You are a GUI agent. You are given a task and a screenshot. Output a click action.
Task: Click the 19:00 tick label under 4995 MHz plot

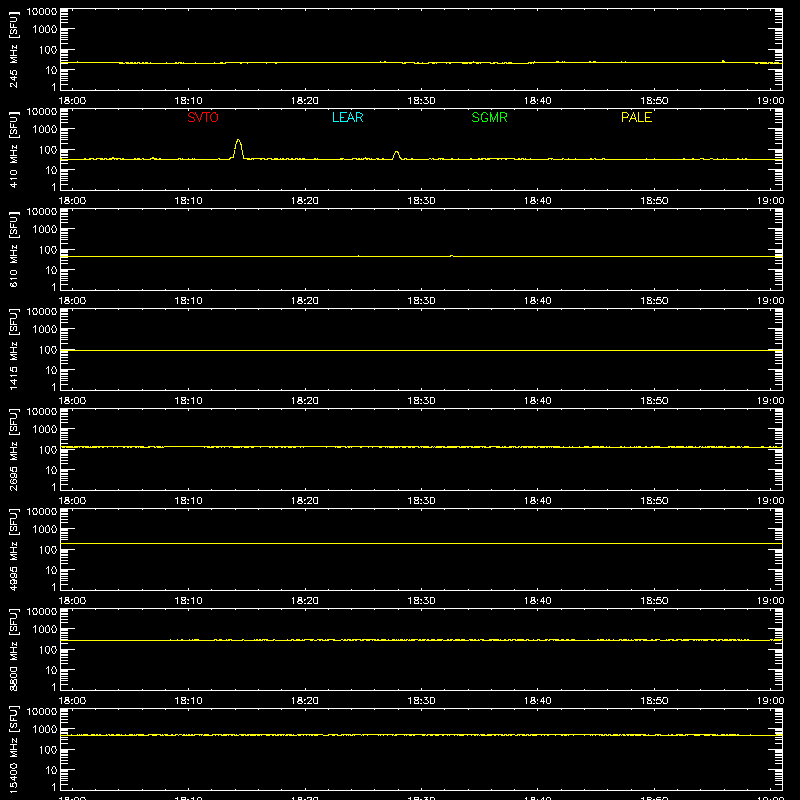(x=770, y=601)
